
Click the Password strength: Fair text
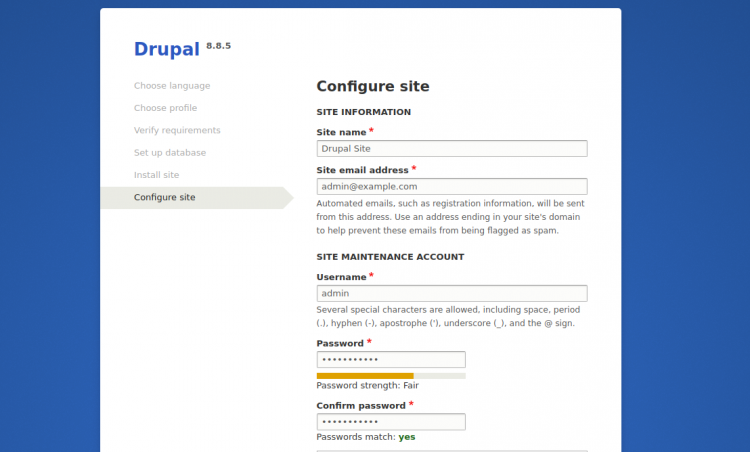pyautogui.click(x=367, y=386)
